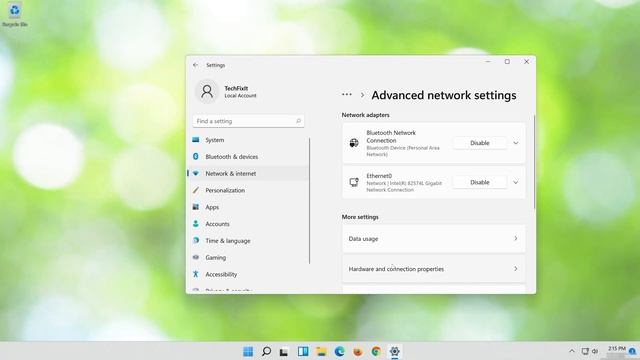Screen dimensions: 640x360
Task: Expand the breadcrumb ellipsis menu
Action: click(347, 95)
